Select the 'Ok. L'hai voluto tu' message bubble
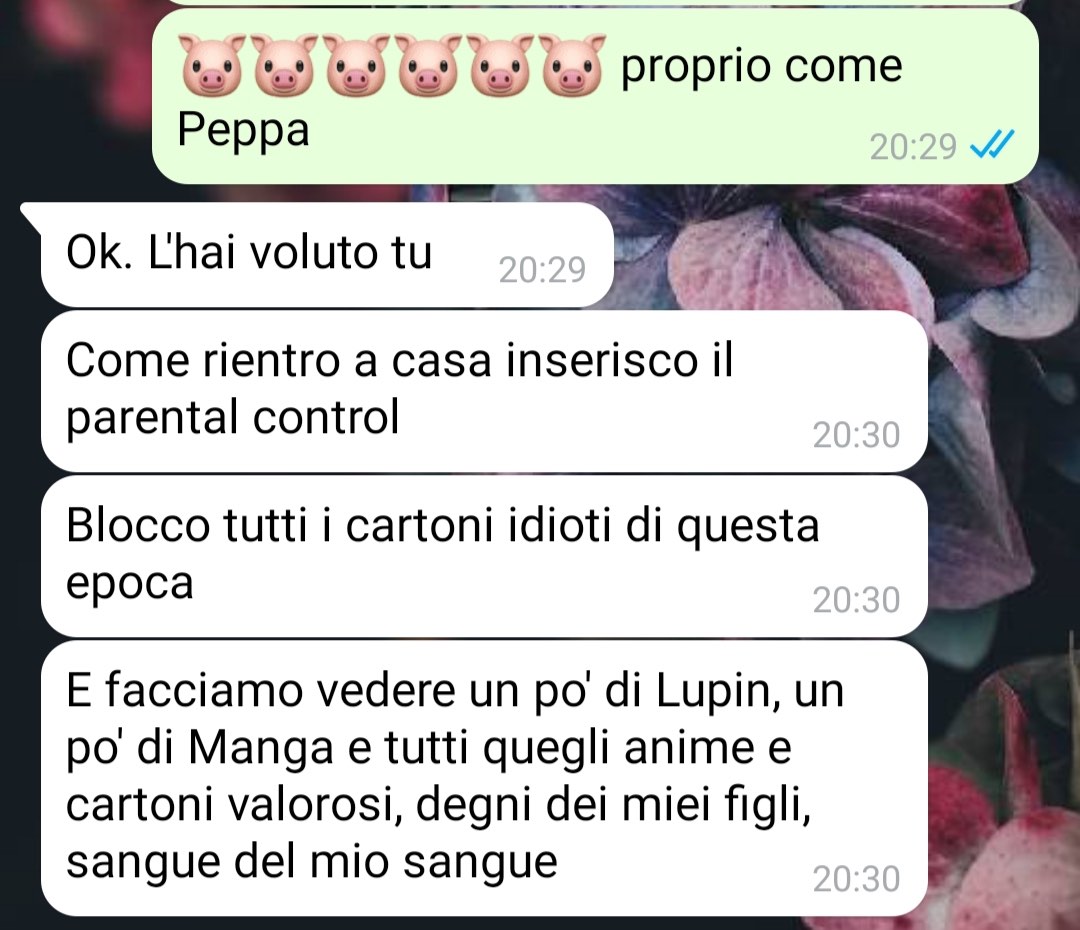Screen dimensions: 1080x930 327,255
